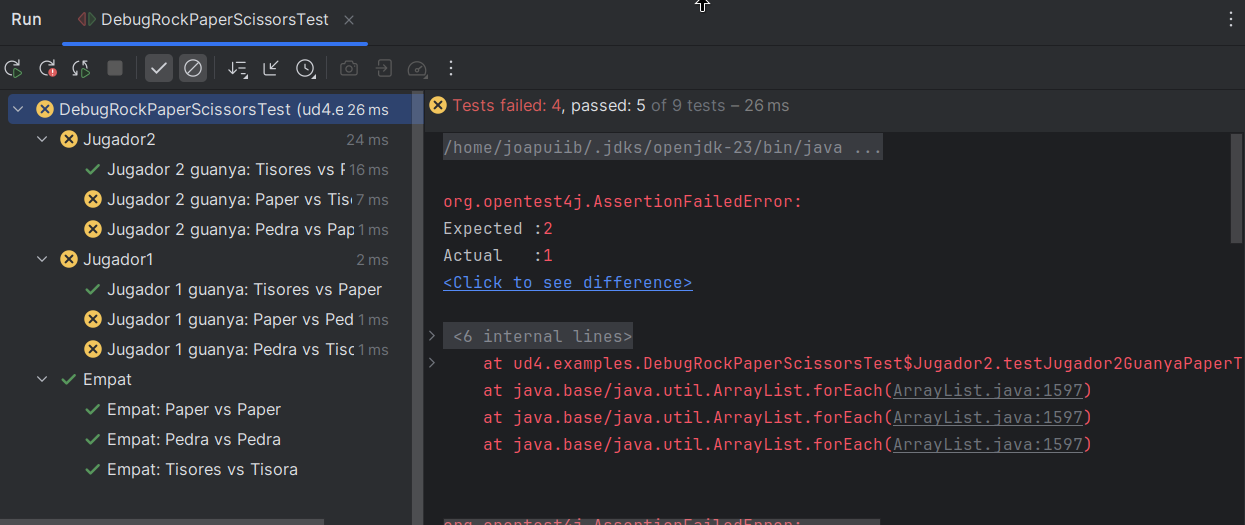The image size is (1245, 525).
Task: Toggle Show Ignored tests button
Action: pyautogui.click(x=193, y=69)
